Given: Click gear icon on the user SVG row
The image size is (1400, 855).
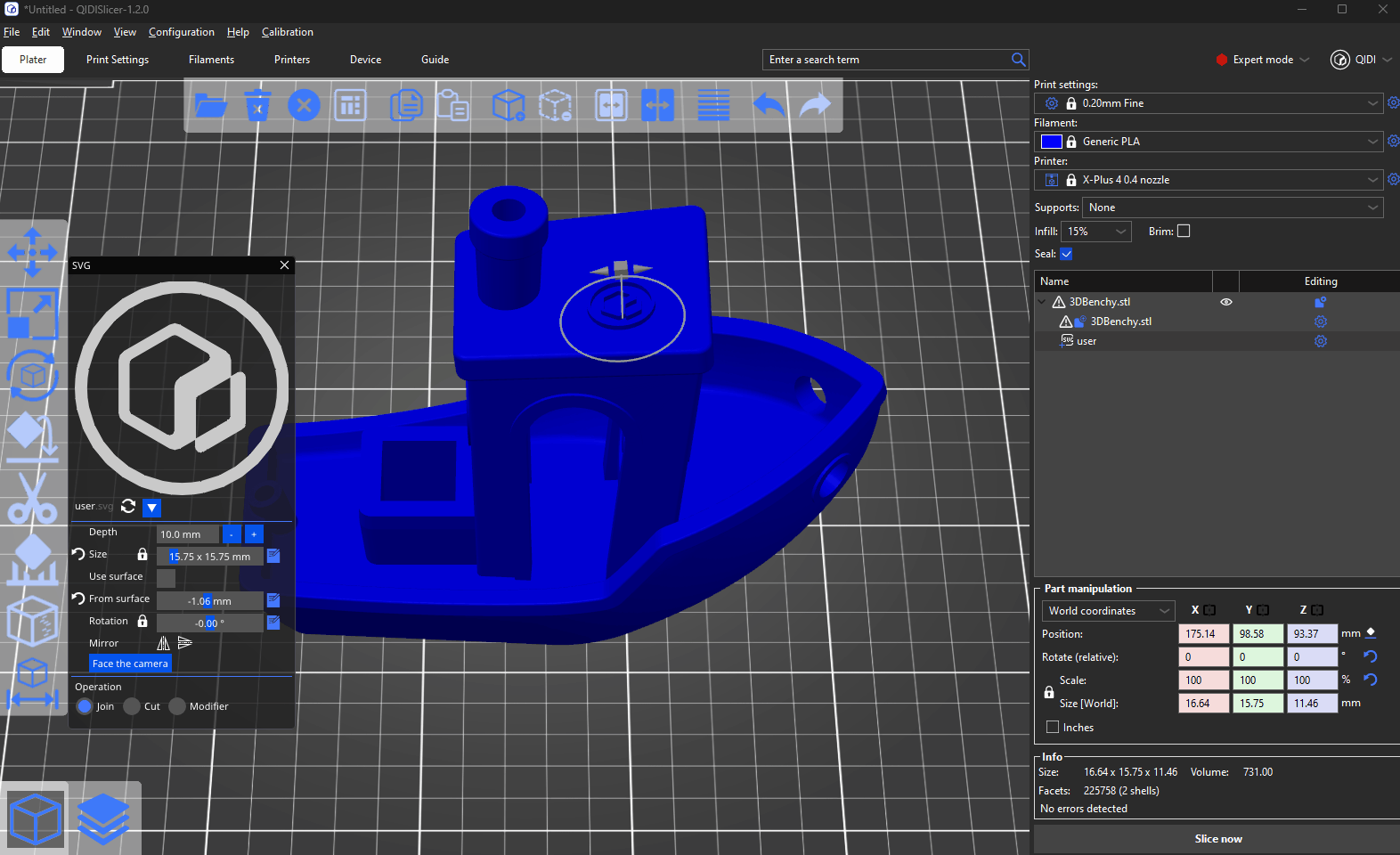Looking at the screenshot, I should 1321,341.
